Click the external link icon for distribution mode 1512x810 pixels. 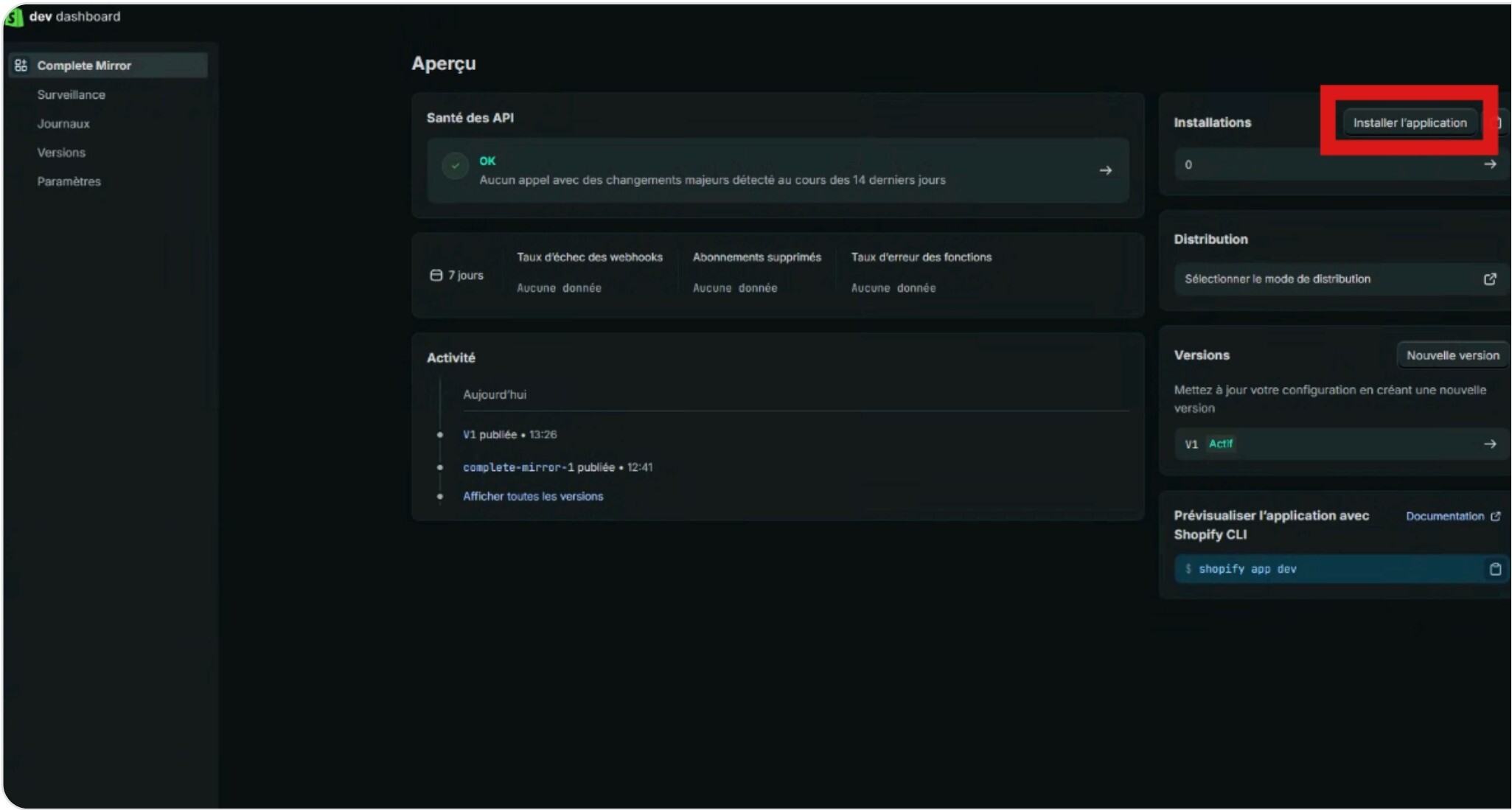point(1490,279)
